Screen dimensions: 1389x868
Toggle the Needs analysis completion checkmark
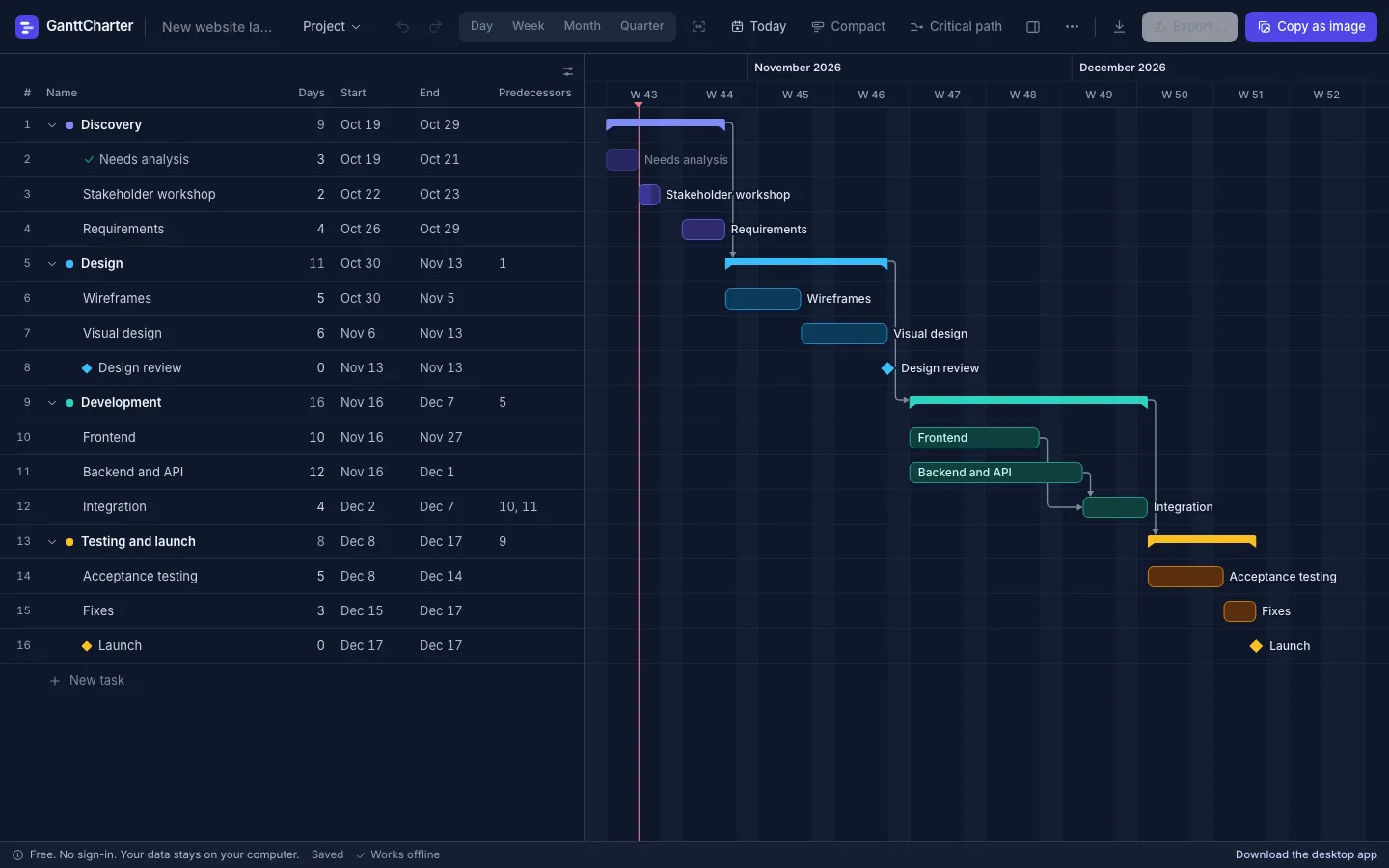click(89, 160)
